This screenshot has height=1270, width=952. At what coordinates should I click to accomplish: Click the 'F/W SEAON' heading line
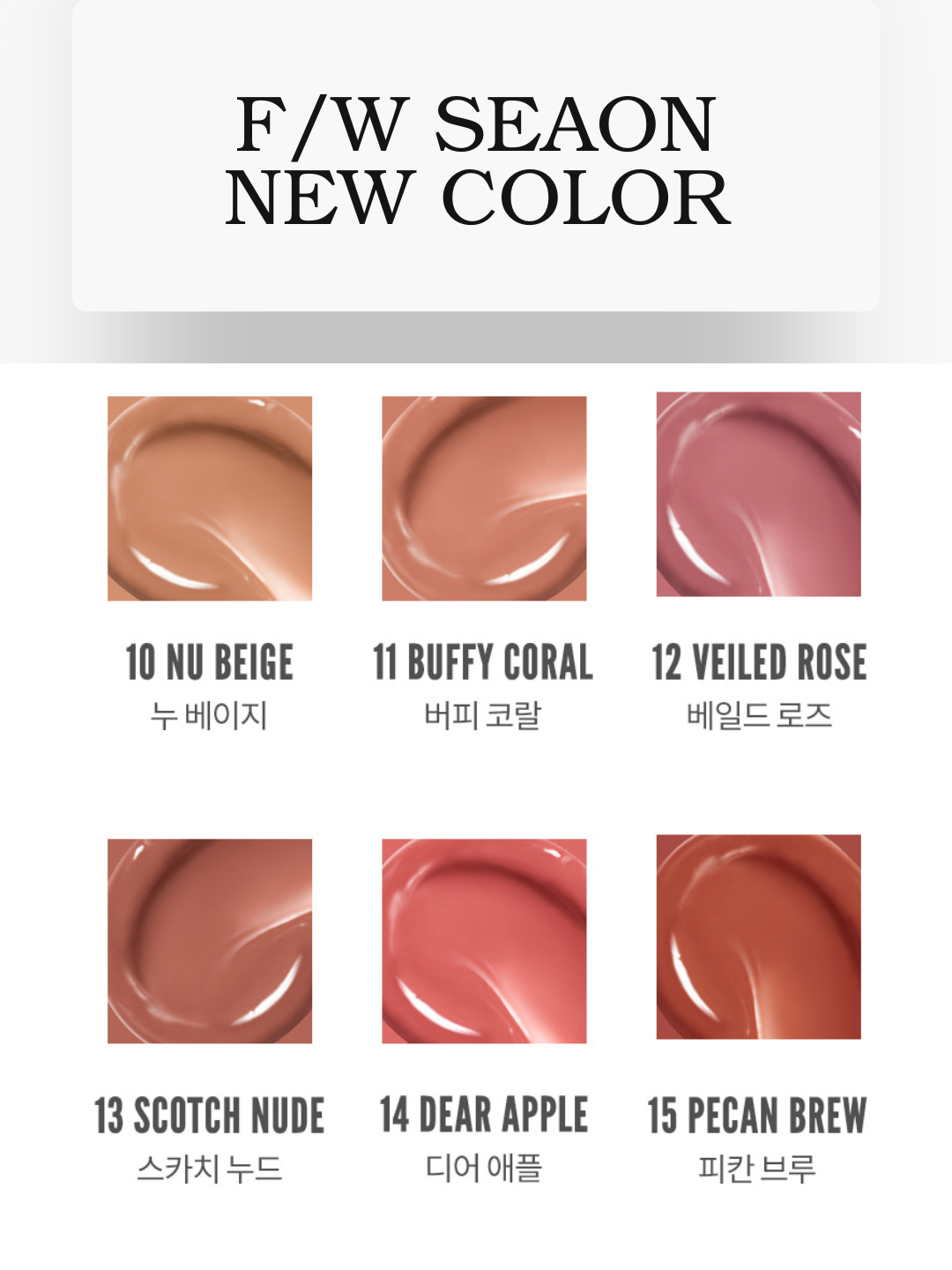[x=476, y=124]
